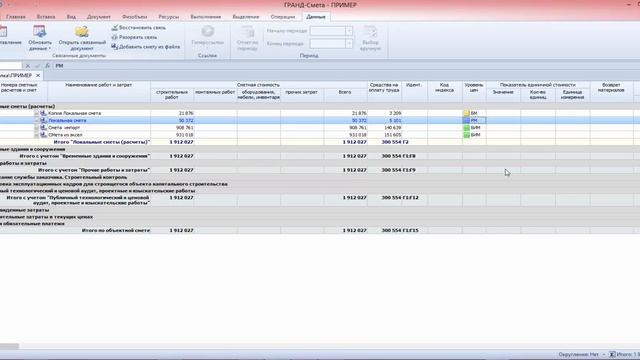Open the Вставка ribbon tab

(x=46, y=17)
